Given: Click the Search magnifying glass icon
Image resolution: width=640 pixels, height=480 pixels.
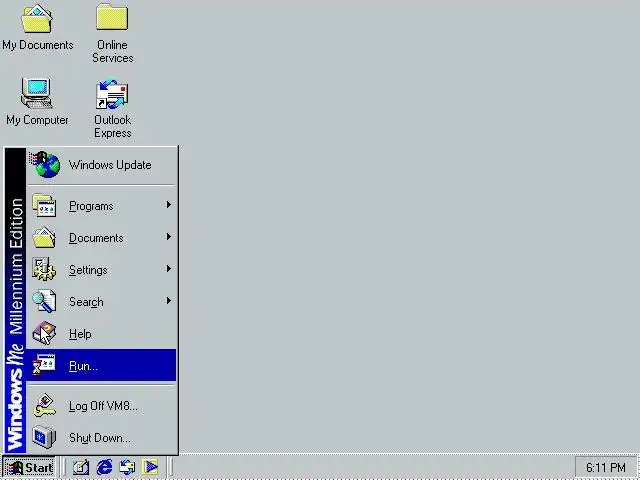Looking at the screenshot, I should pos(44,301).
